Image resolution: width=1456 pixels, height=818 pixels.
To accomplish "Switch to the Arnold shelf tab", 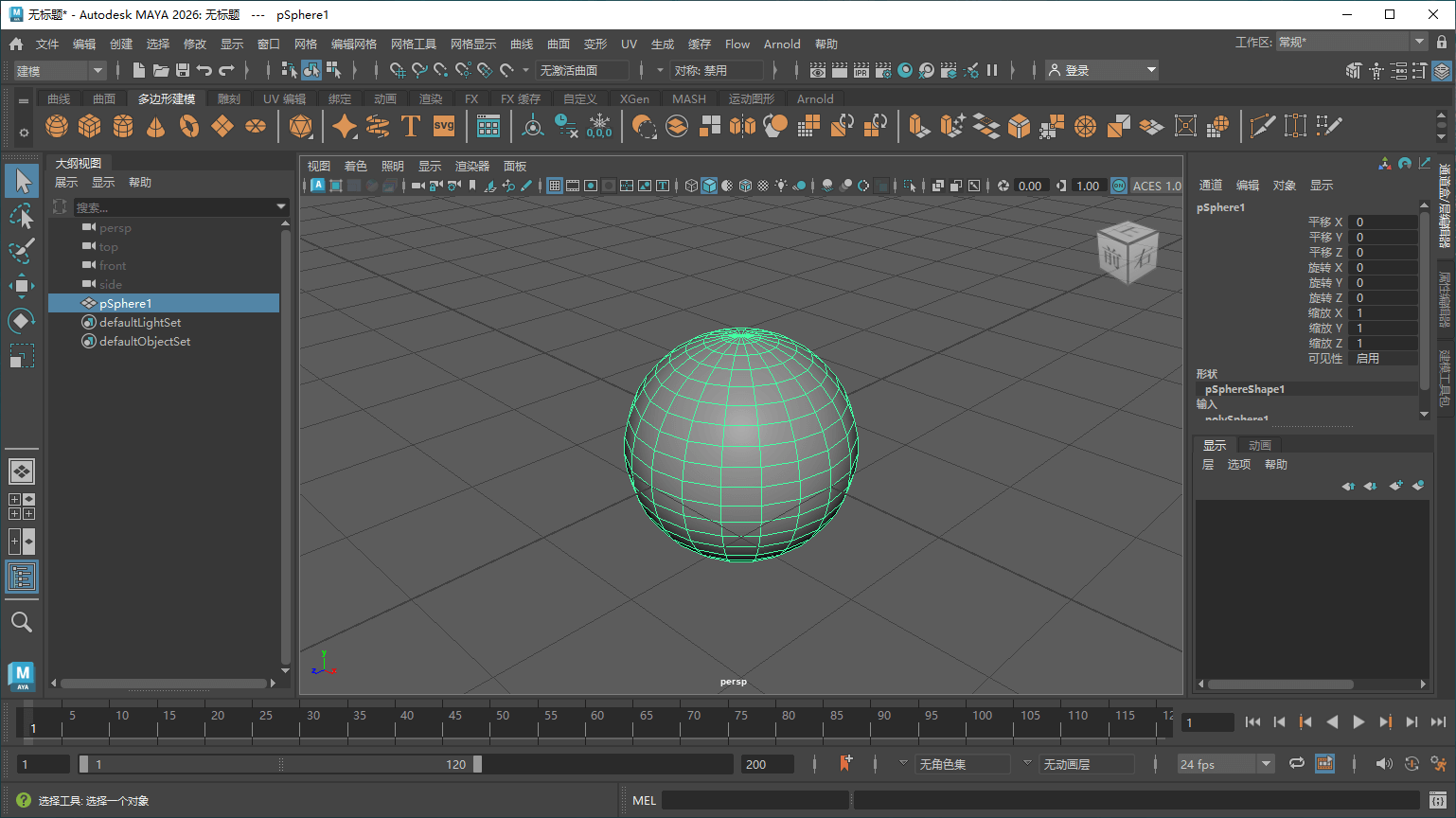I will [815, 98].
